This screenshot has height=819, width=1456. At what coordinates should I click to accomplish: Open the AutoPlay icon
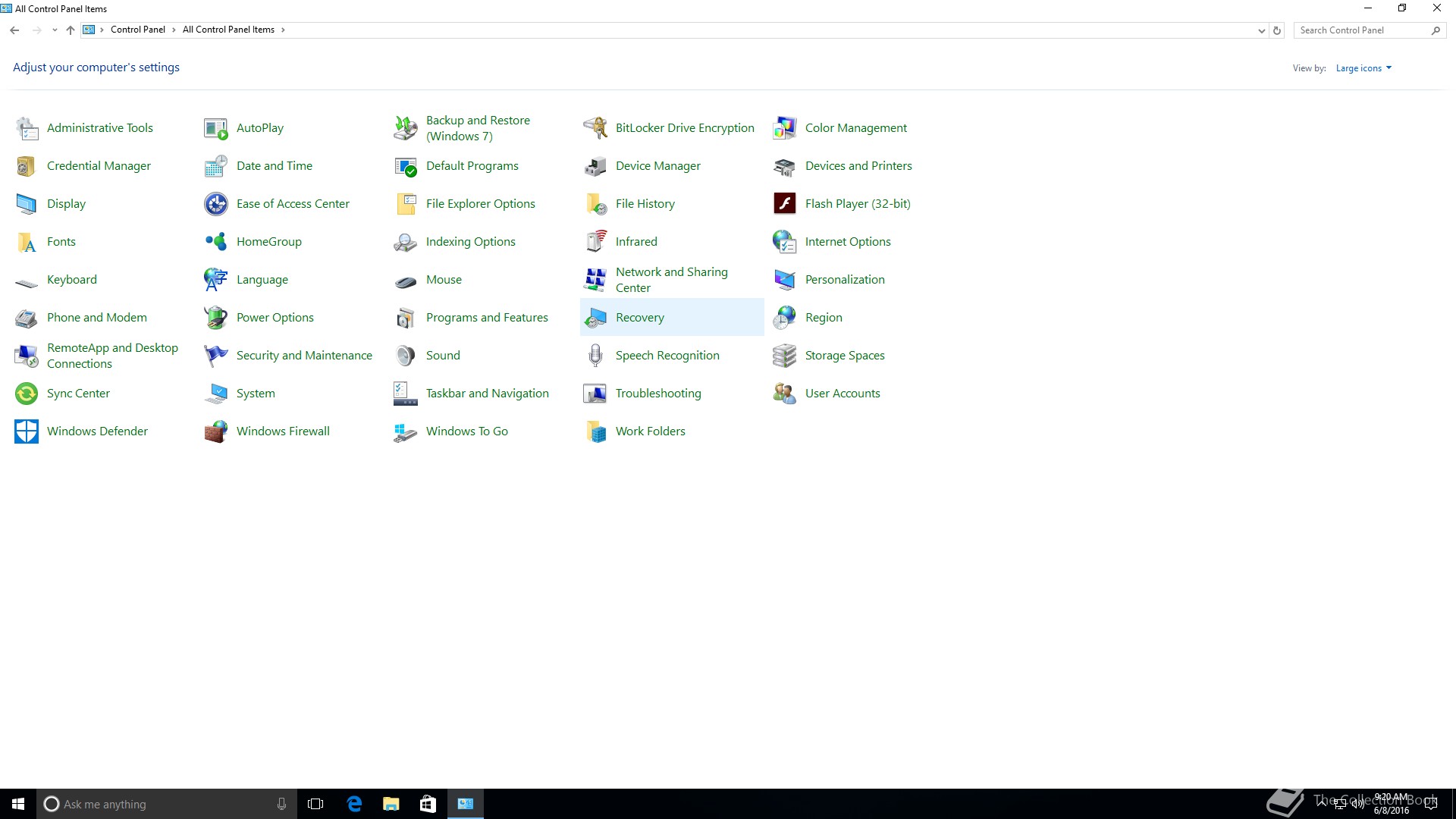[216, 128]
